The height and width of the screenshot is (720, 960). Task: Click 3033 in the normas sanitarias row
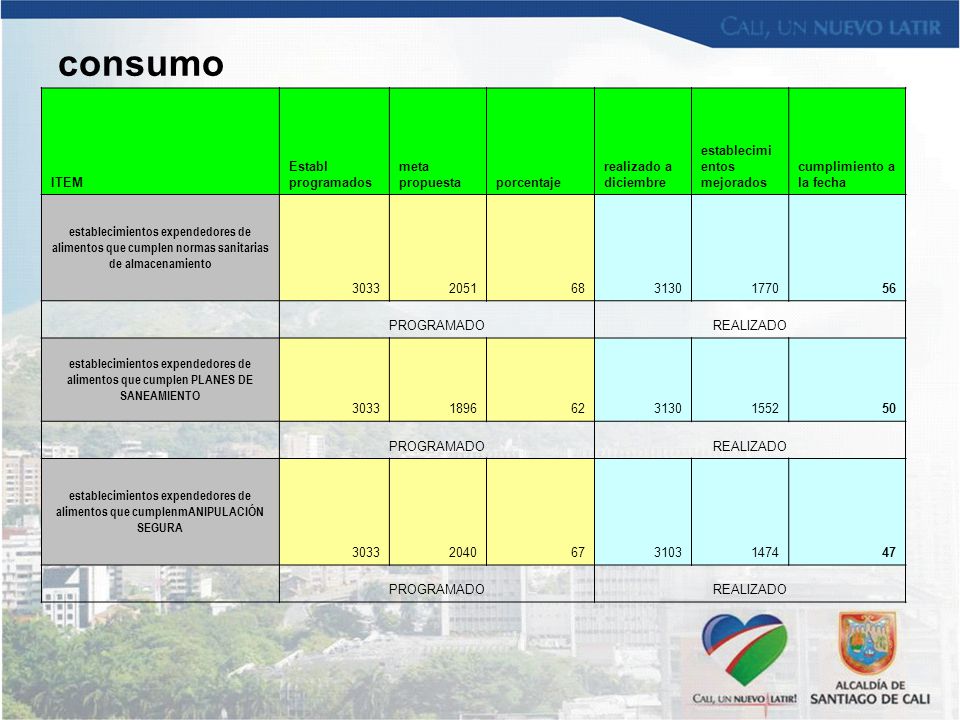click(366, 288)
